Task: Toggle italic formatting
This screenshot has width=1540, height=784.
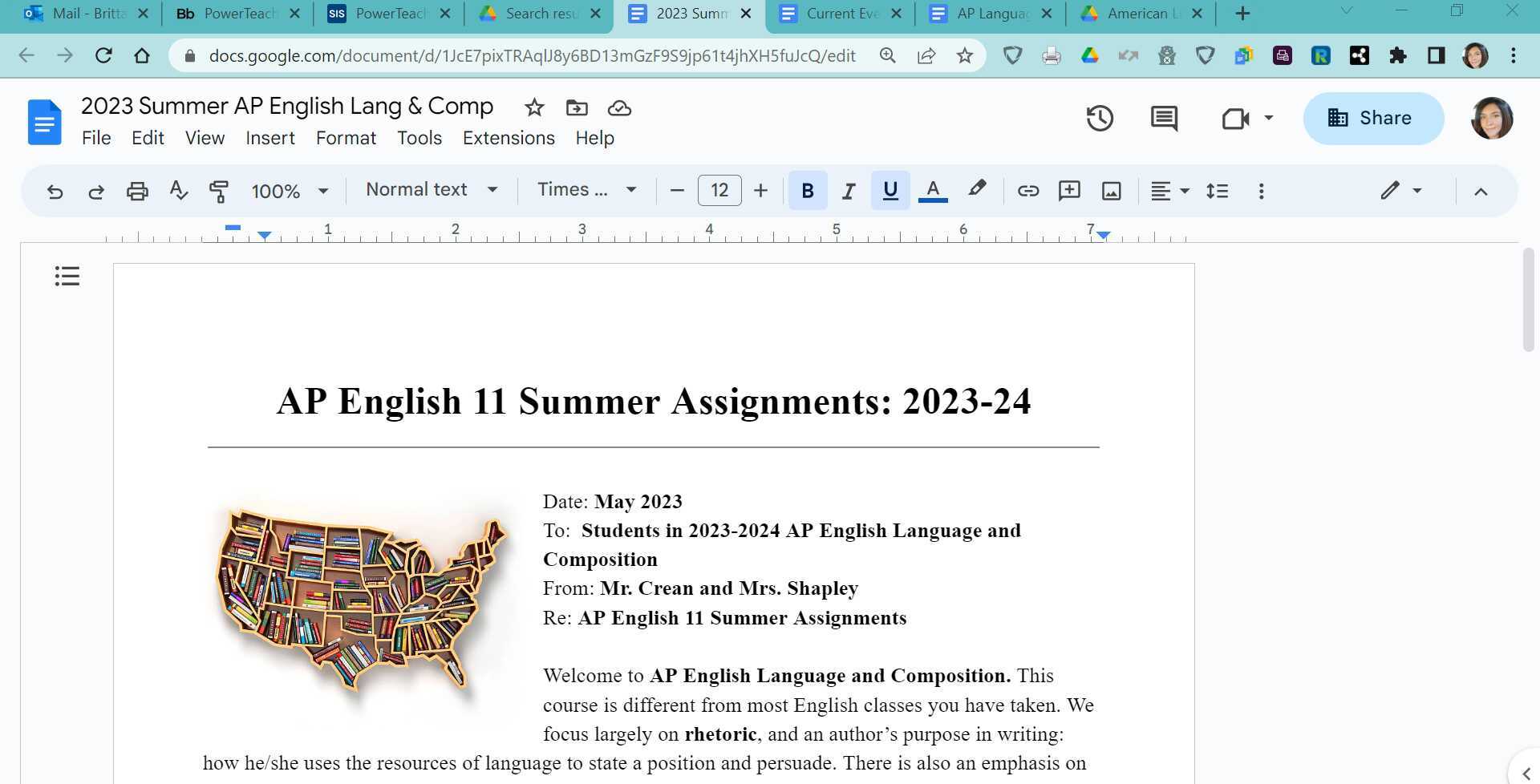Action: 849,191
